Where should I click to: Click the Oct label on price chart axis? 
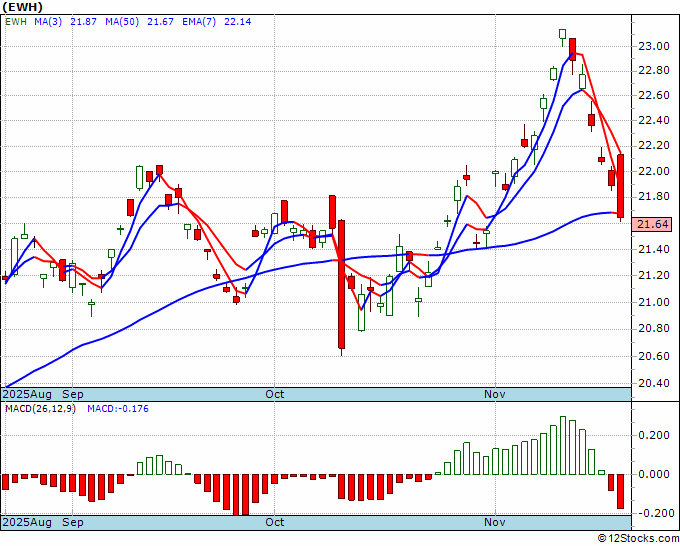point(275,395)
